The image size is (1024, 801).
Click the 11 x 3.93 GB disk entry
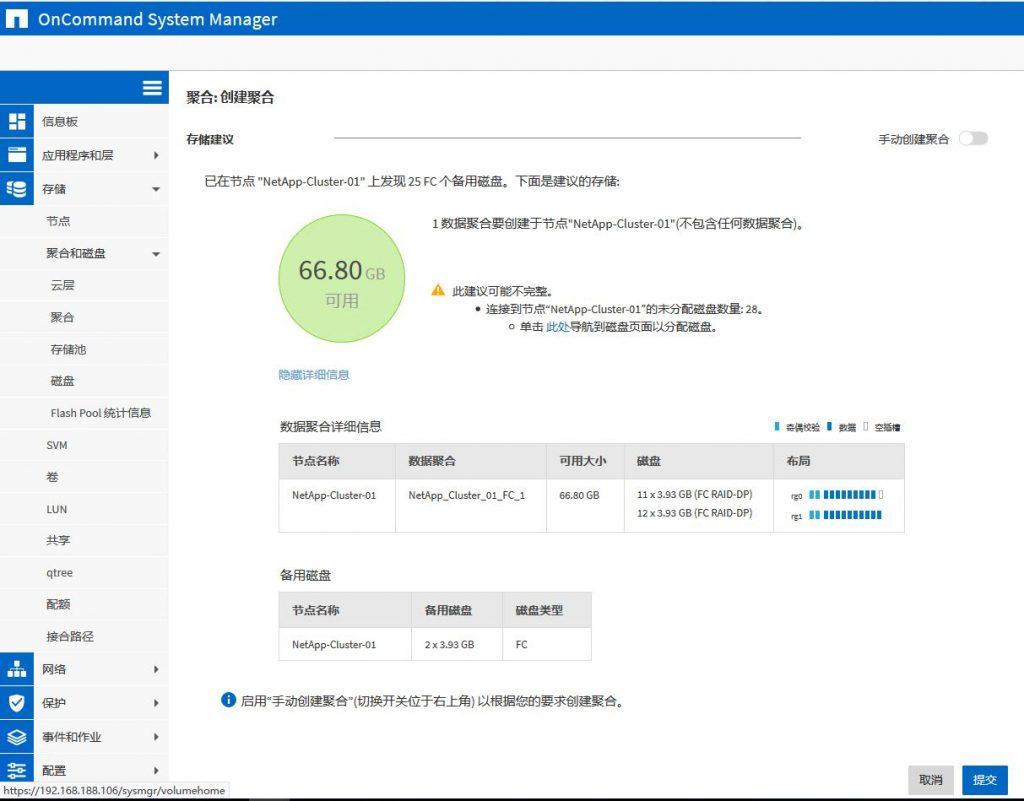pyautogui.click(x=695, y=494)
